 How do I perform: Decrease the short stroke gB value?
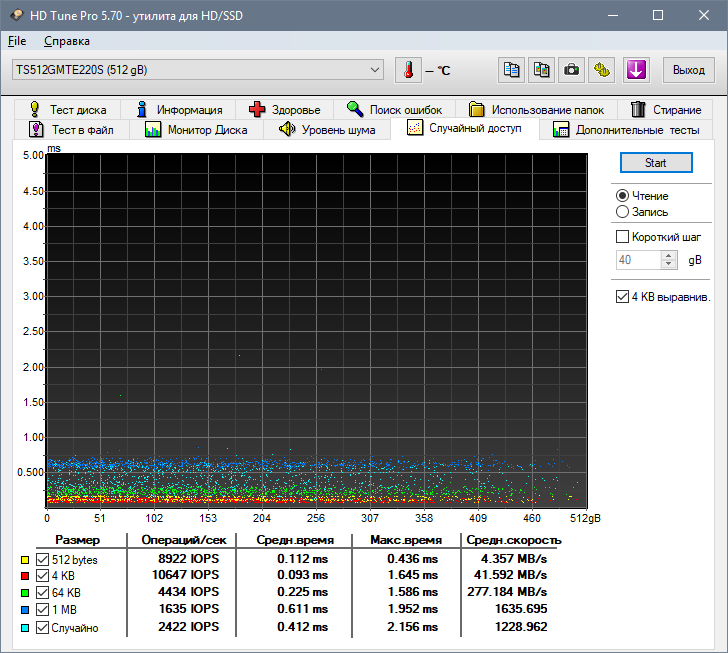[668, 264]
